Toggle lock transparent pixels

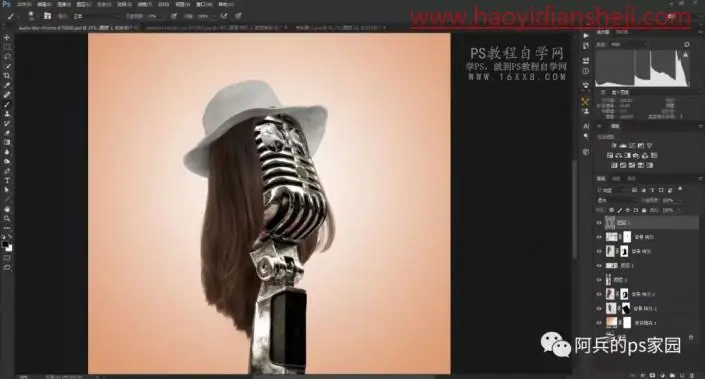[611, 210]
